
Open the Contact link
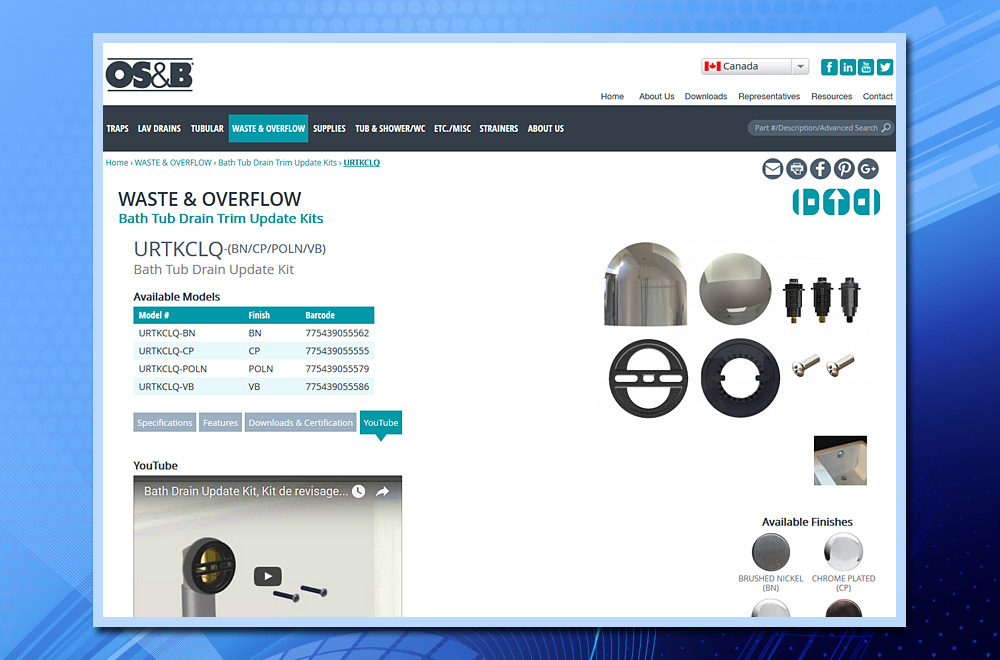878,96
